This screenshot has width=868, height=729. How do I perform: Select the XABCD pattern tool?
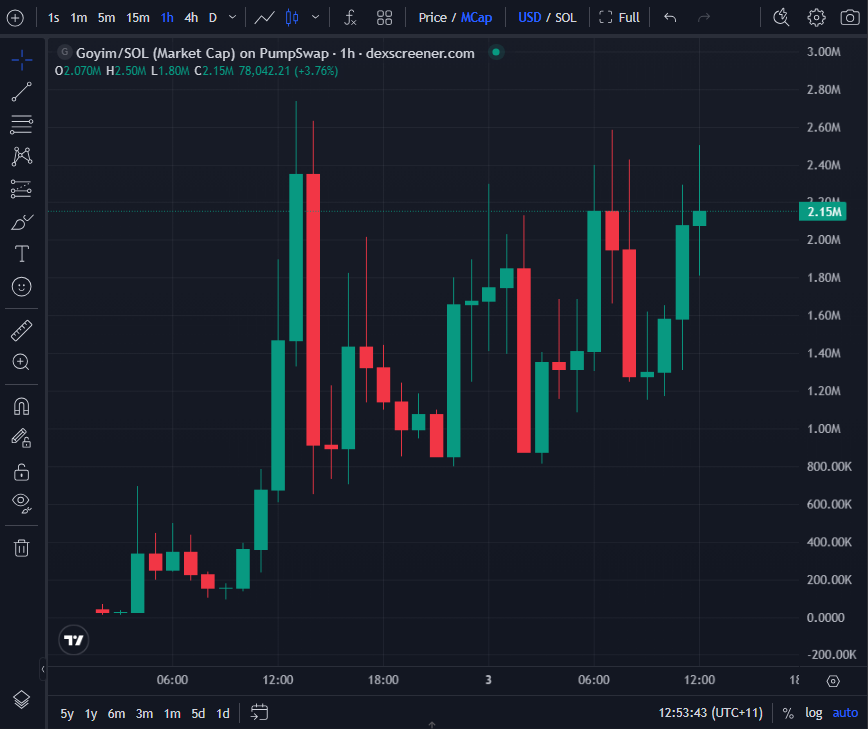22,157
